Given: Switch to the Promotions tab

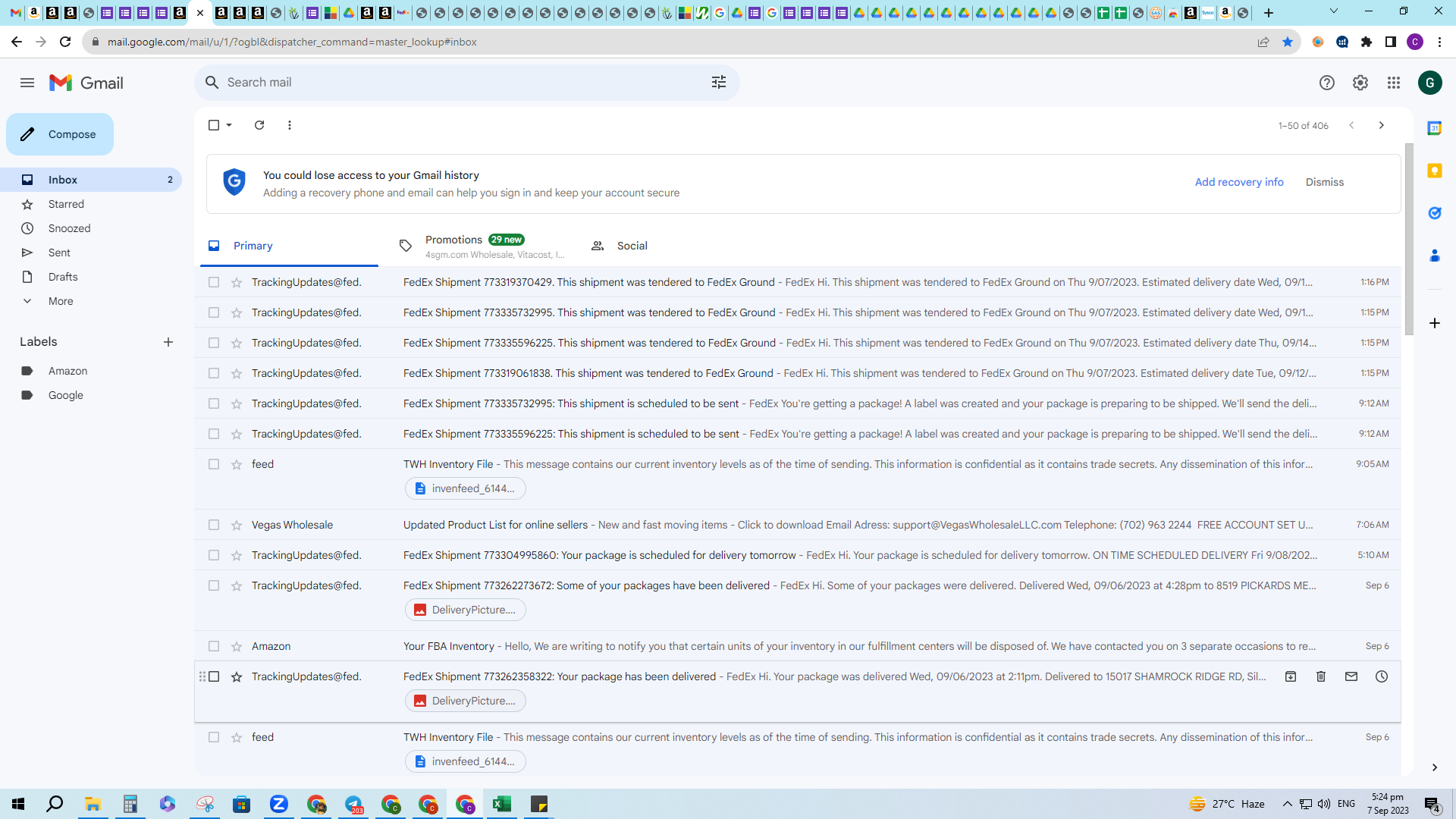Looking at the screenshot, I should 482,246.
